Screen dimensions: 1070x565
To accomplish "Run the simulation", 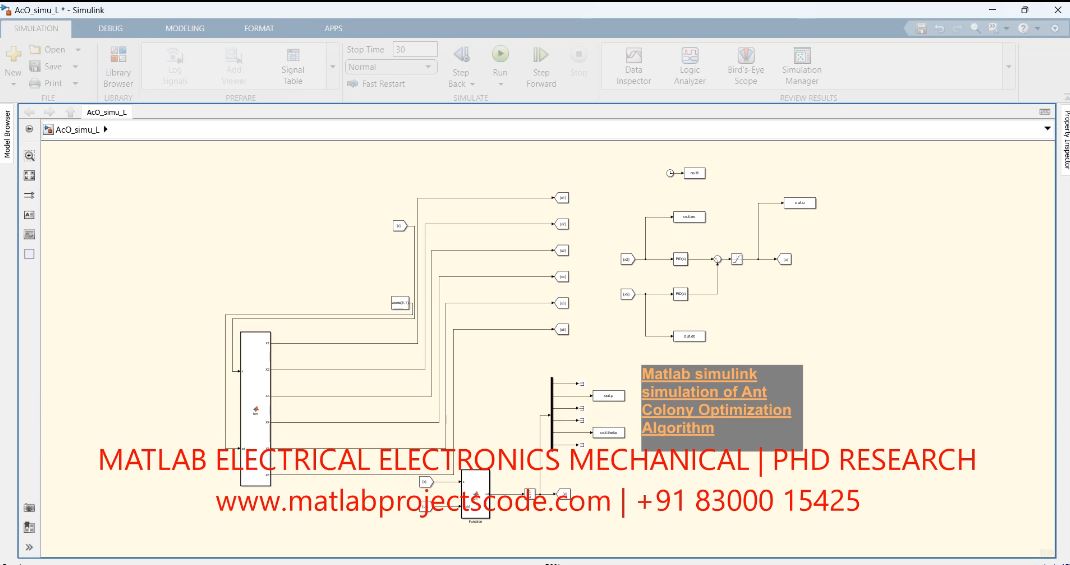I will (x=500, y=60).
